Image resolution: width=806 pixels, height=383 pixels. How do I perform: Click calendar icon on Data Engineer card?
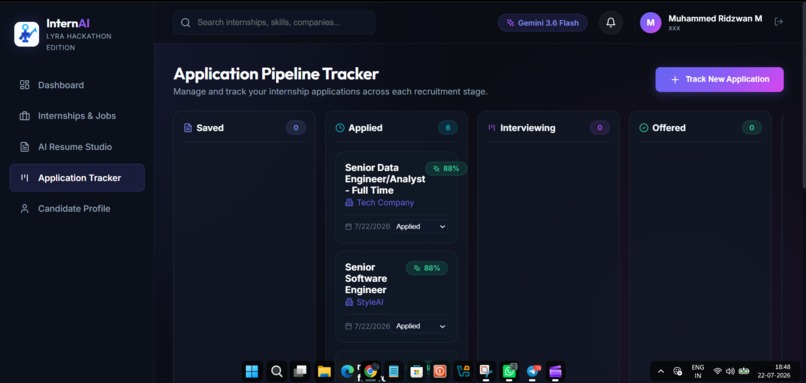point(348,227)
